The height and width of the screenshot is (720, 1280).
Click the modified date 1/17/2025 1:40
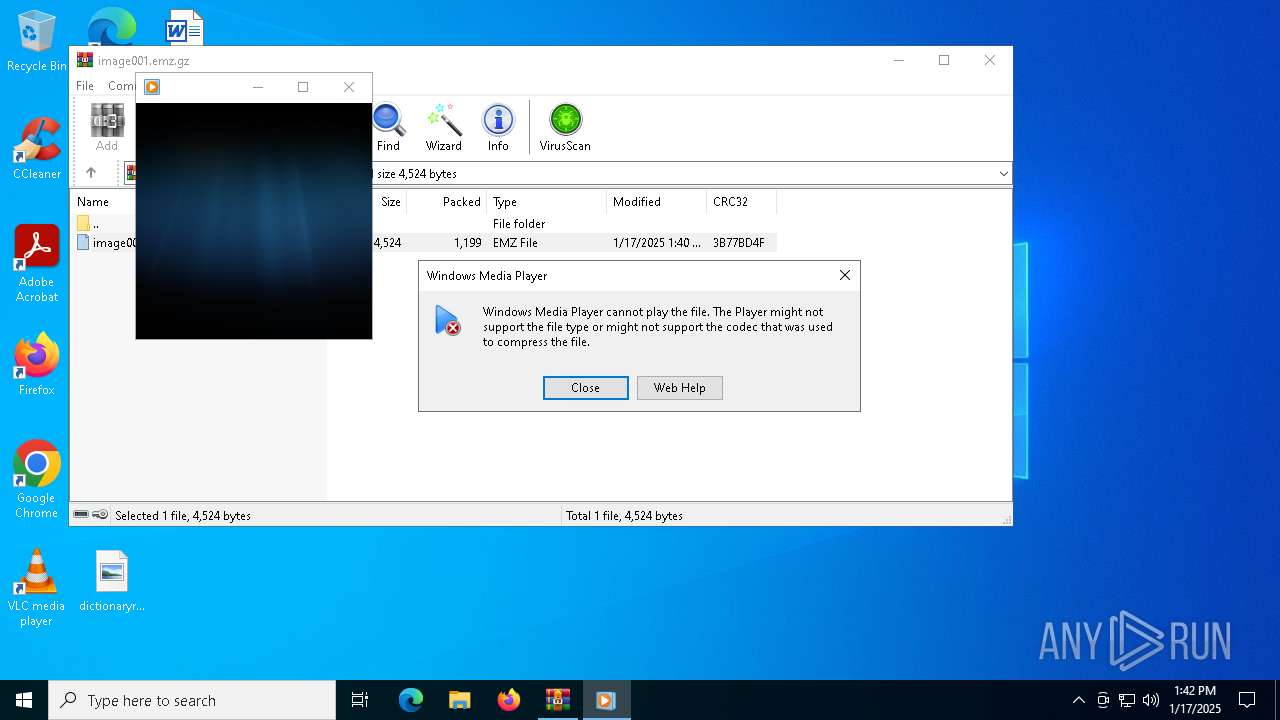657,243
